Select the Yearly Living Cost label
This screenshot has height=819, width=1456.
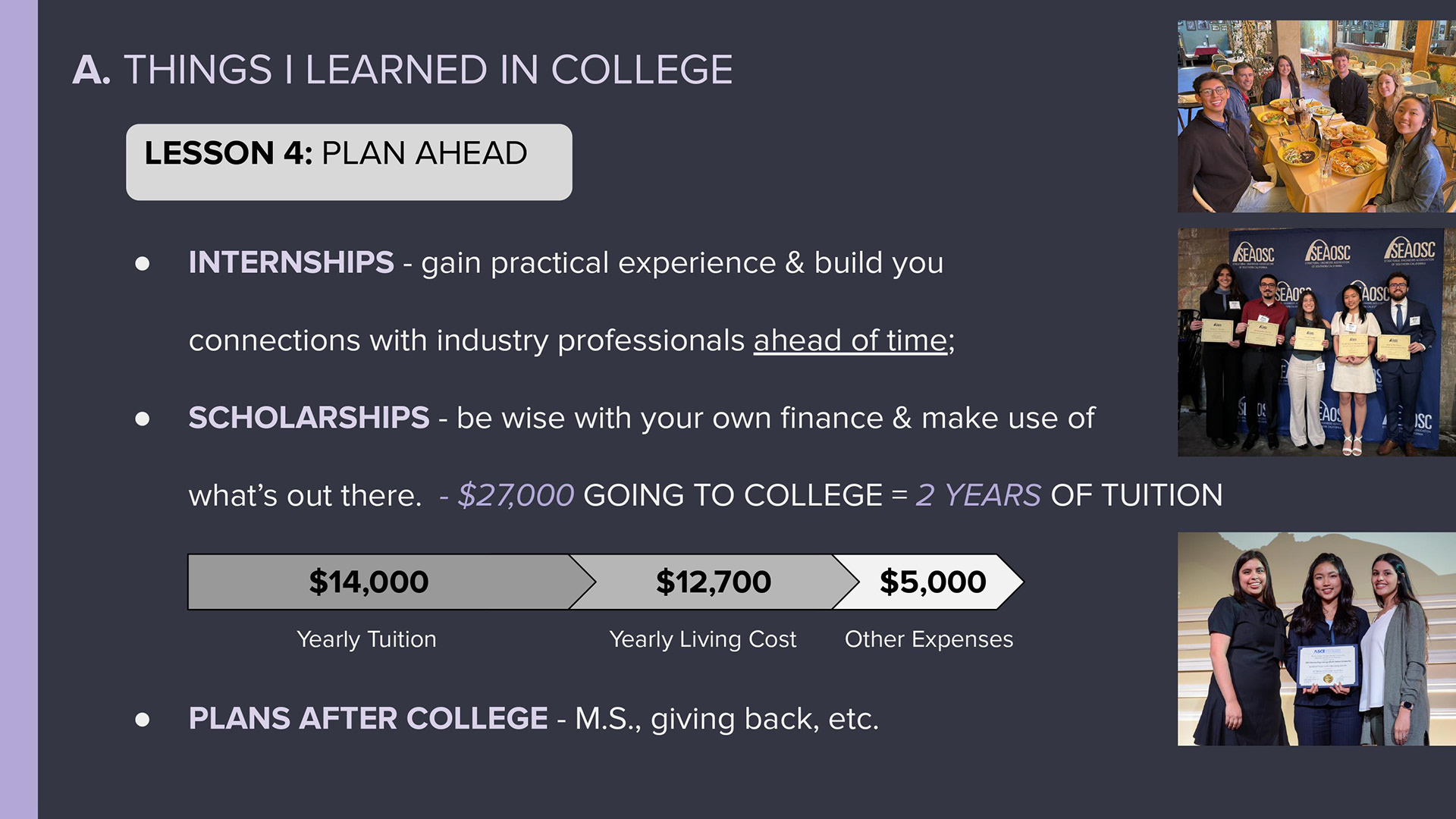[703, 639]
